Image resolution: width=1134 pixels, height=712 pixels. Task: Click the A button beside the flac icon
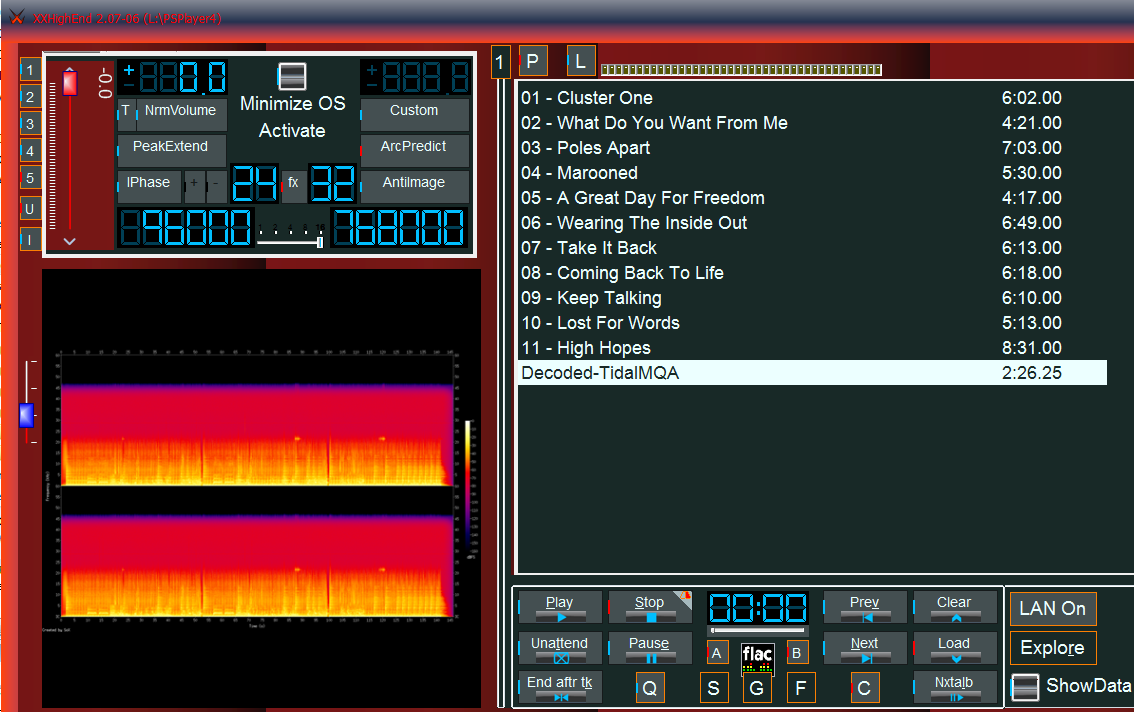point(717,653)
